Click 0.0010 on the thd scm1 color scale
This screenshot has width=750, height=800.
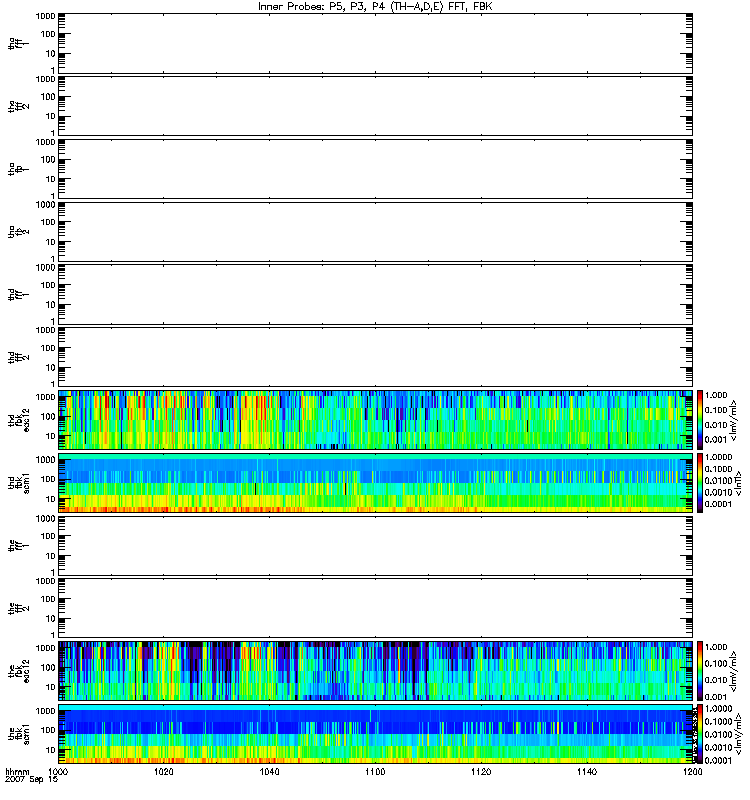tap(718, 492)
